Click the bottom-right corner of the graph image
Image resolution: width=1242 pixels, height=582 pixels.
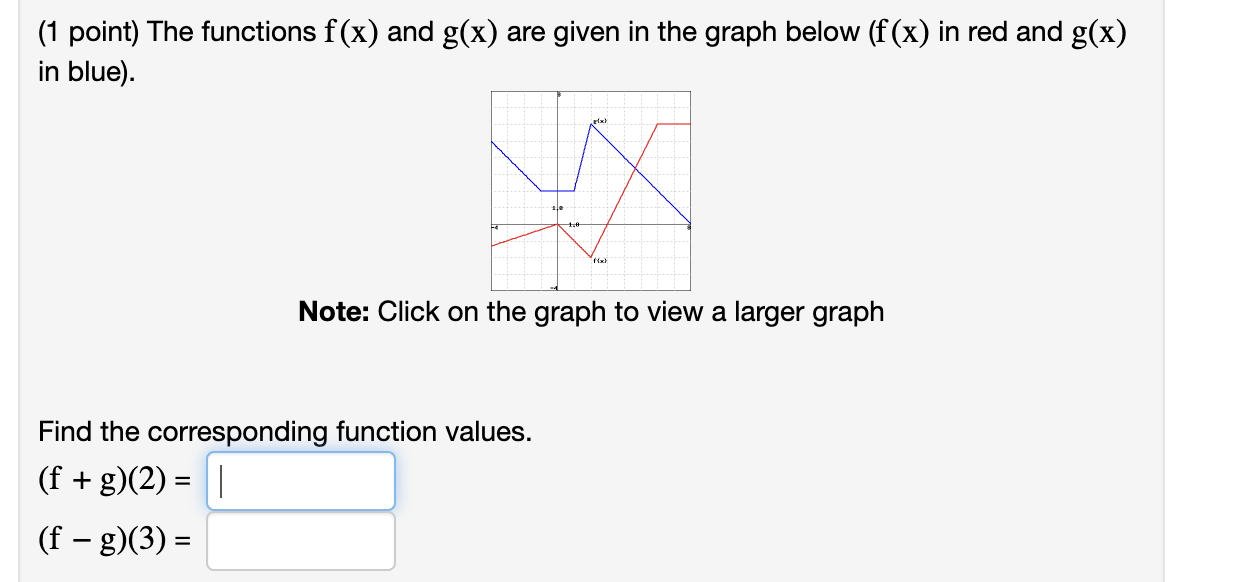(x=688, y=288)
